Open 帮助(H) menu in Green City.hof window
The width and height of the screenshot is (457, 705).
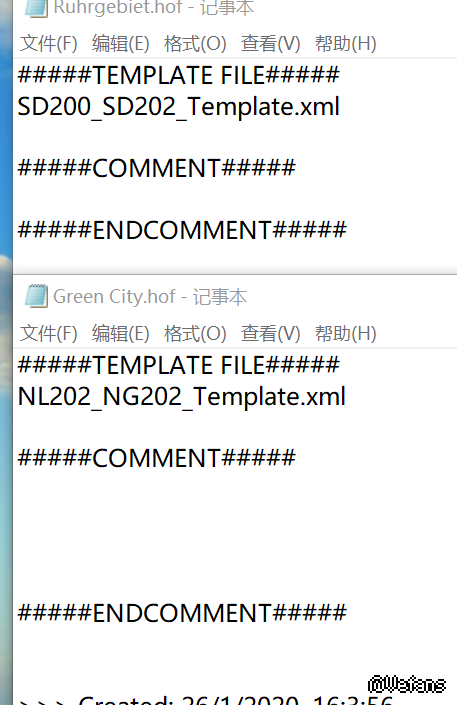pos(345,334)
